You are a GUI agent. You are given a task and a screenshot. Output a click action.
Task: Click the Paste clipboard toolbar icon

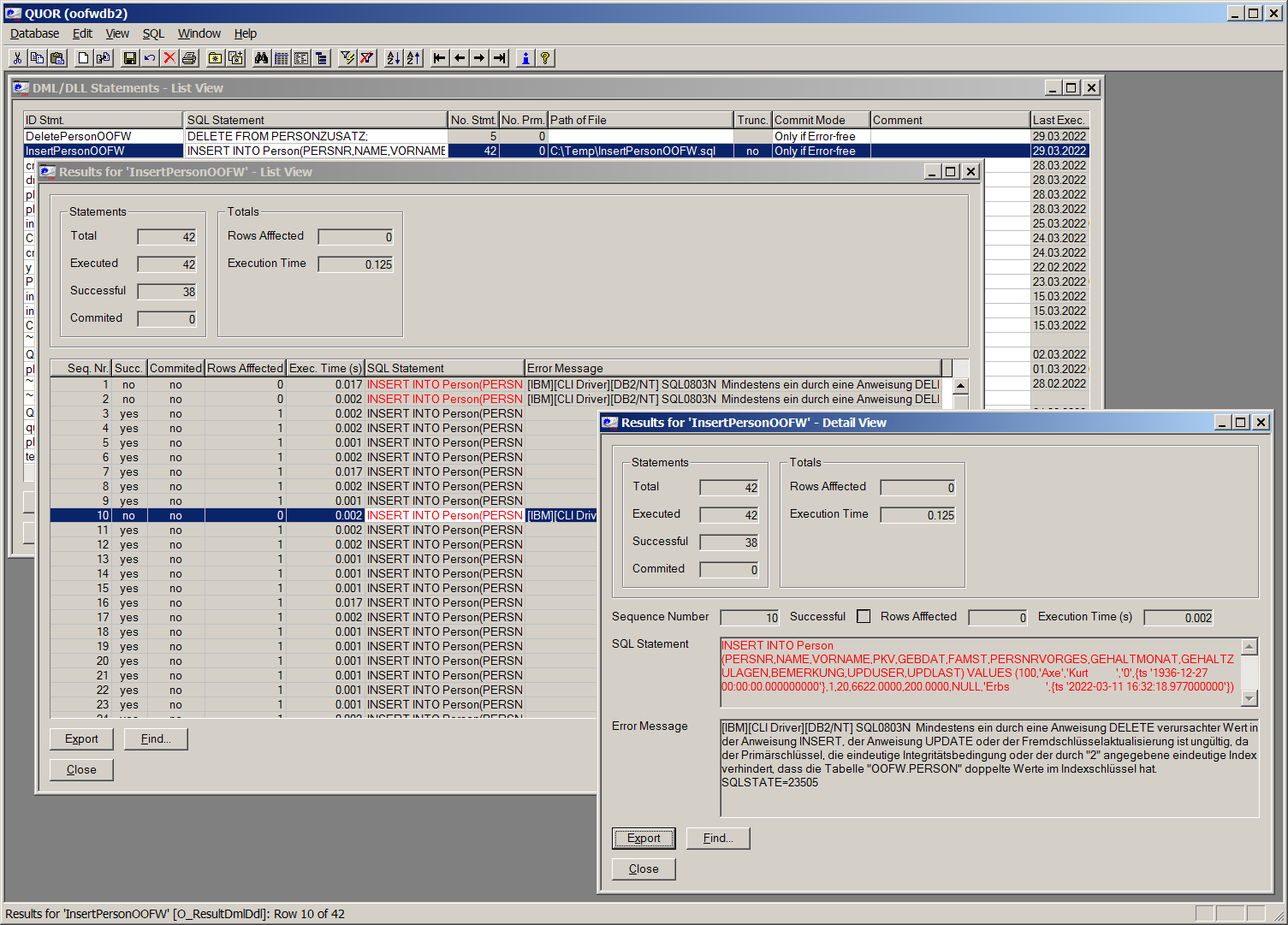pos(57,58)
